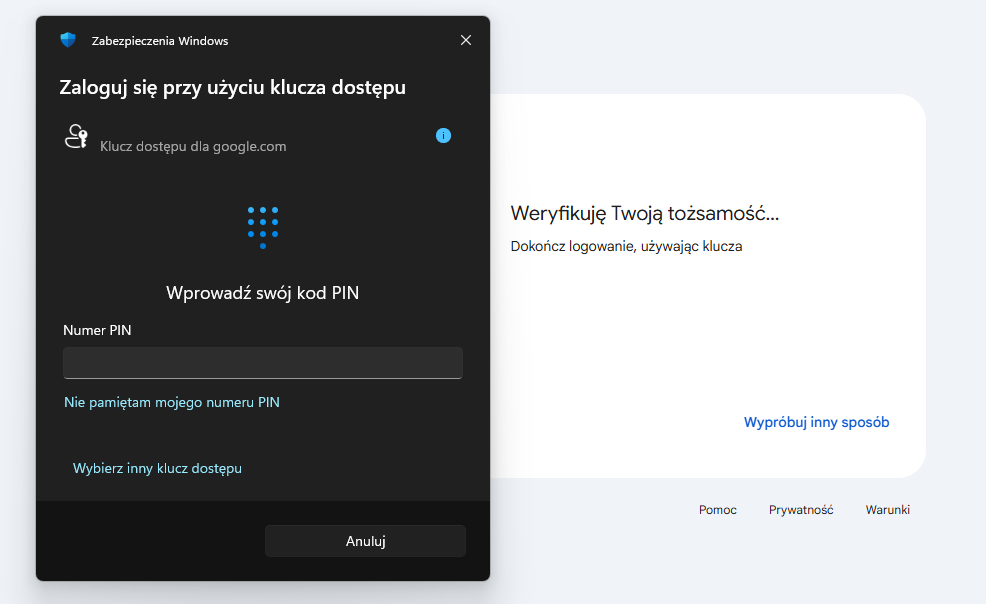Click heading 'Zaloguj się przy użyciu klucza dostępu'
The width and height of the screenshot is (986, 604).
[x=233, y=87]
